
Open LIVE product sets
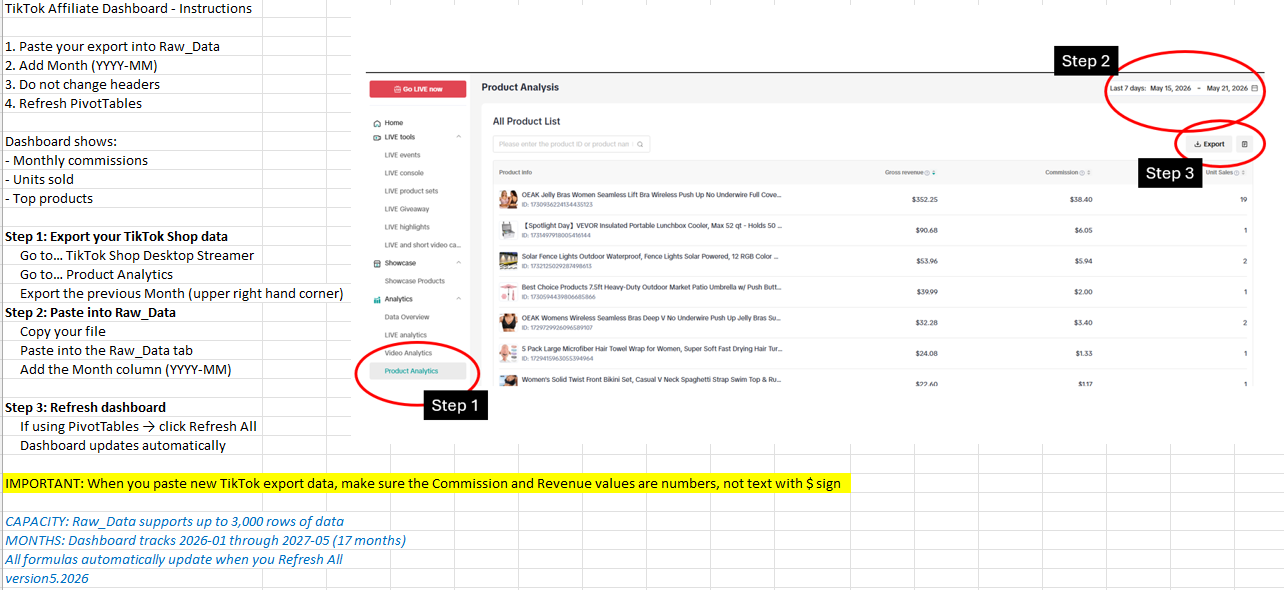411,191
